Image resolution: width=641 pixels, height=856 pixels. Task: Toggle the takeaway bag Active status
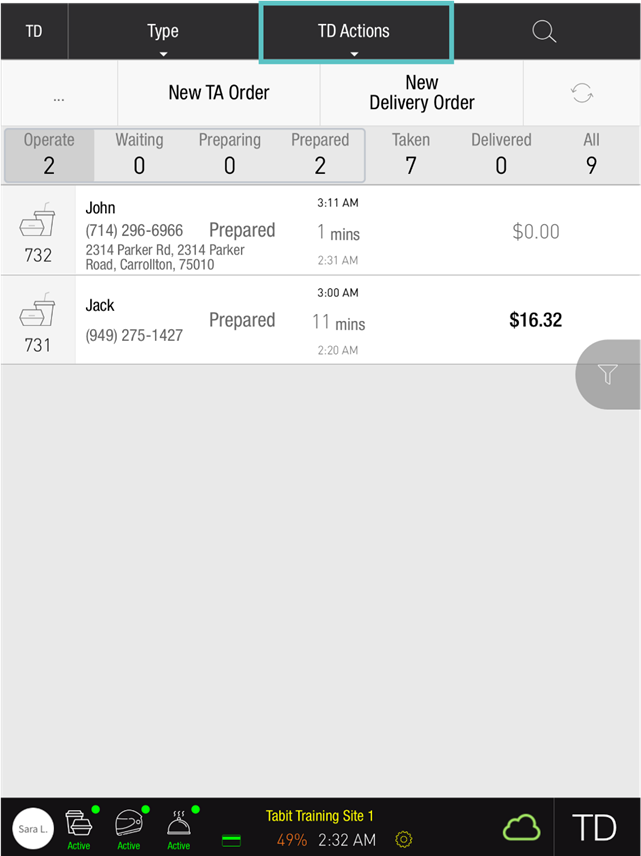pos(79,828)
